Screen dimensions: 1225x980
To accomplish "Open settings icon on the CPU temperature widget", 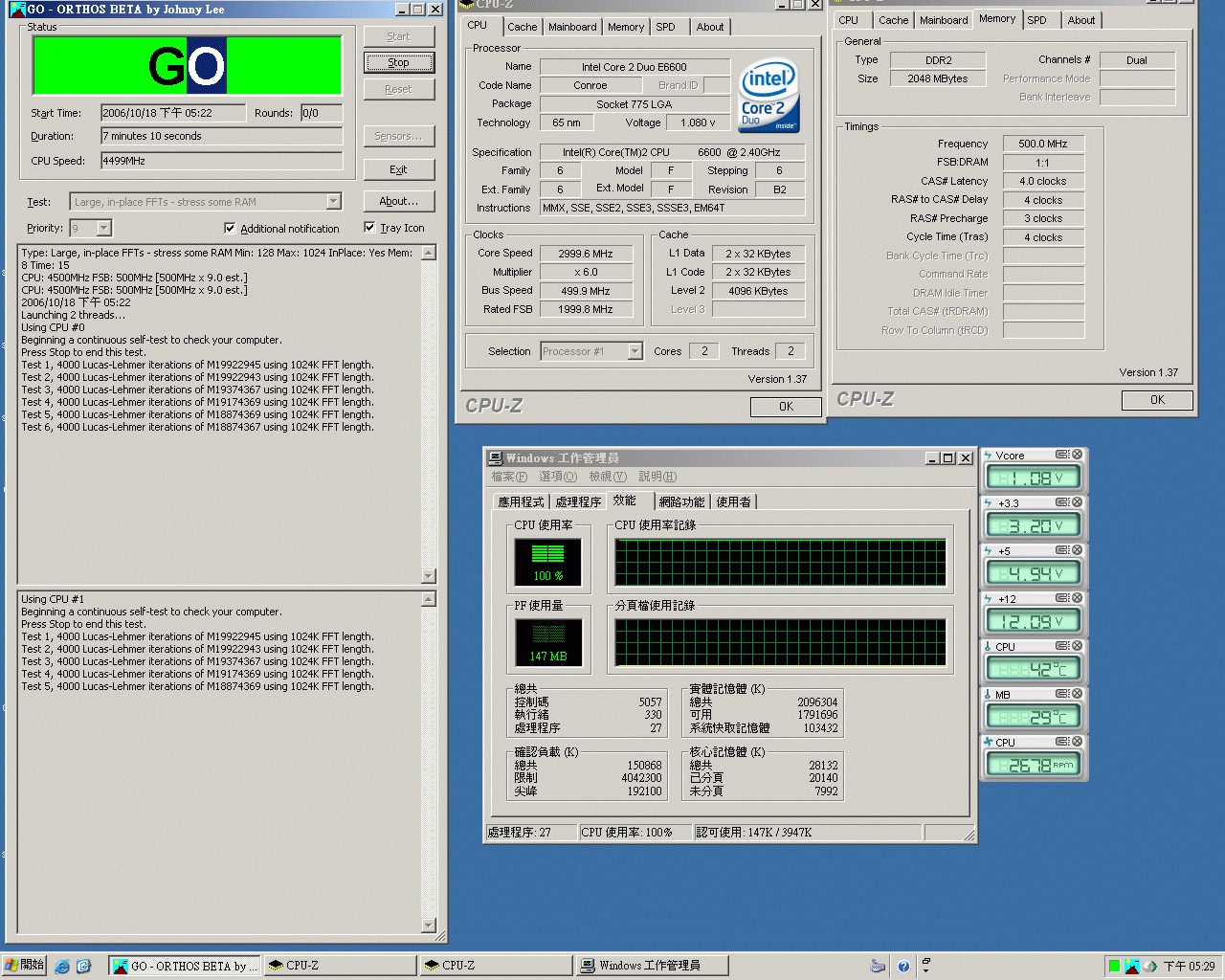I will [1062, 646].
